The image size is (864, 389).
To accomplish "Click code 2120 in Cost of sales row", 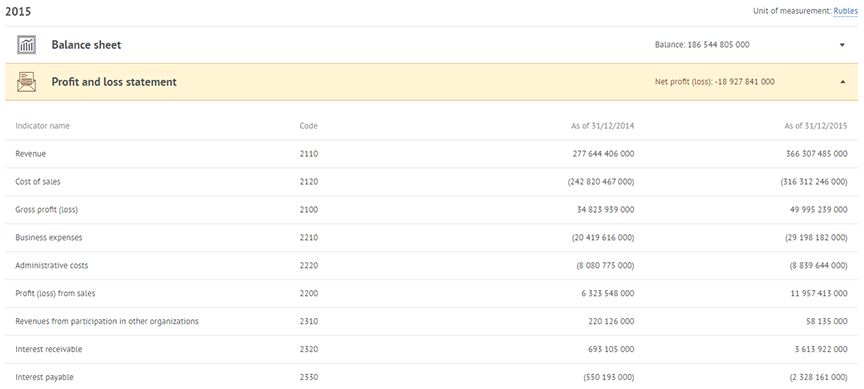I will pos(309,182).
